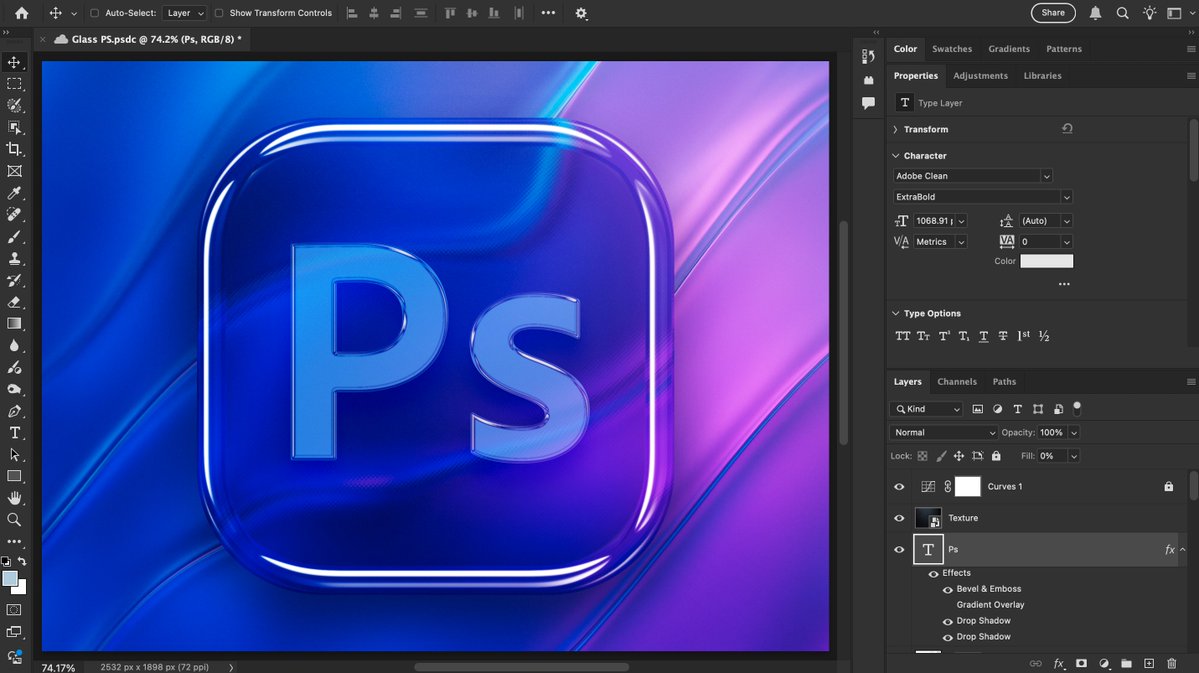Hide the Texture layer
1199x673 pixels.
coord(899,518)
